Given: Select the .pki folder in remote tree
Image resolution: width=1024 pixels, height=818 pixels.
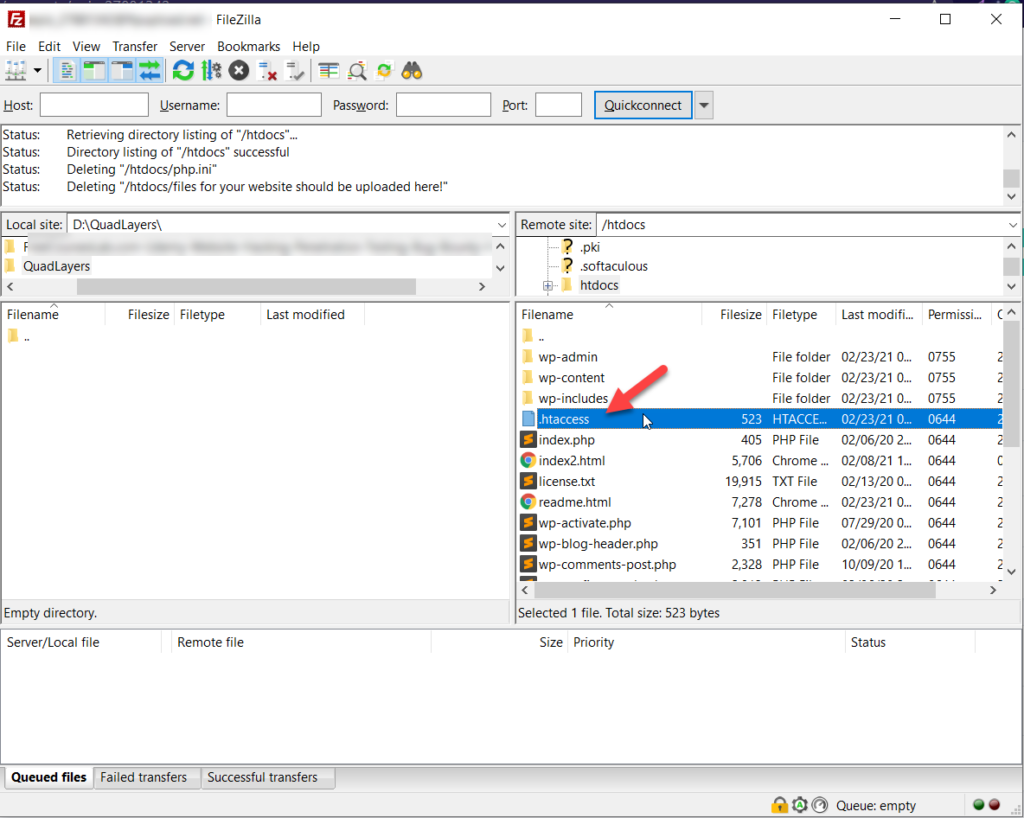Looking at the screenshot, I should tap(590, 247).
